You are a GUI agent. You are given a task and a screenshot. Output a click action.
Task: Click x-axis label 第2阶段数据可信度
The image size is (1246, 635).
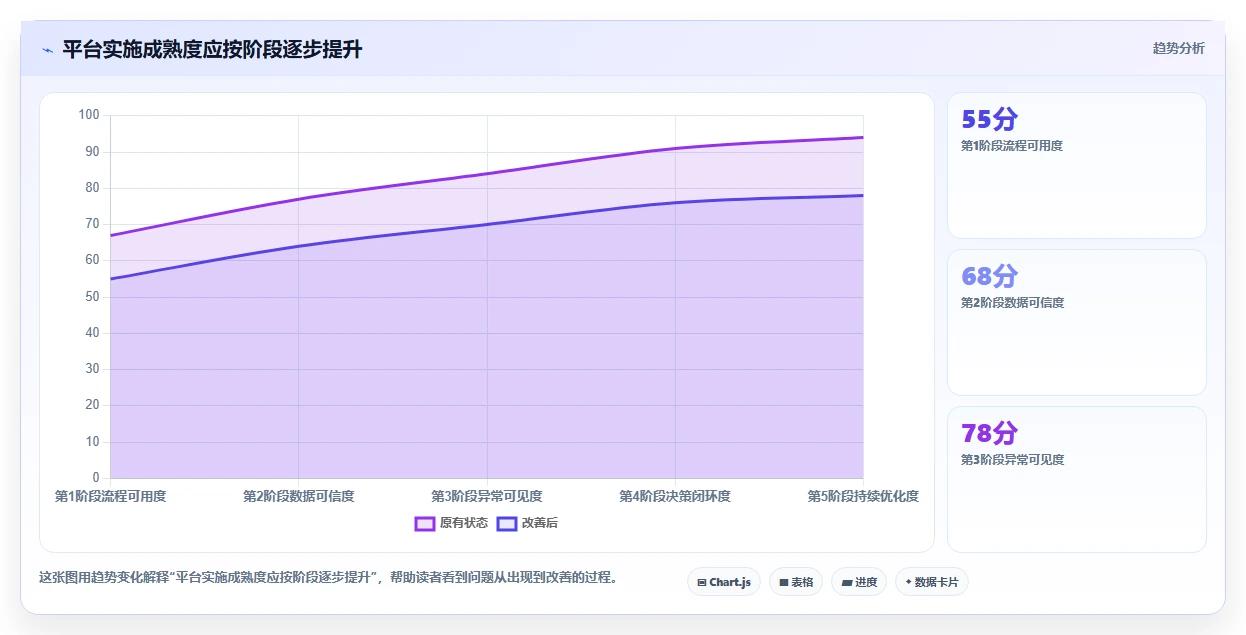pyautogui.click(x=299, y=496)
